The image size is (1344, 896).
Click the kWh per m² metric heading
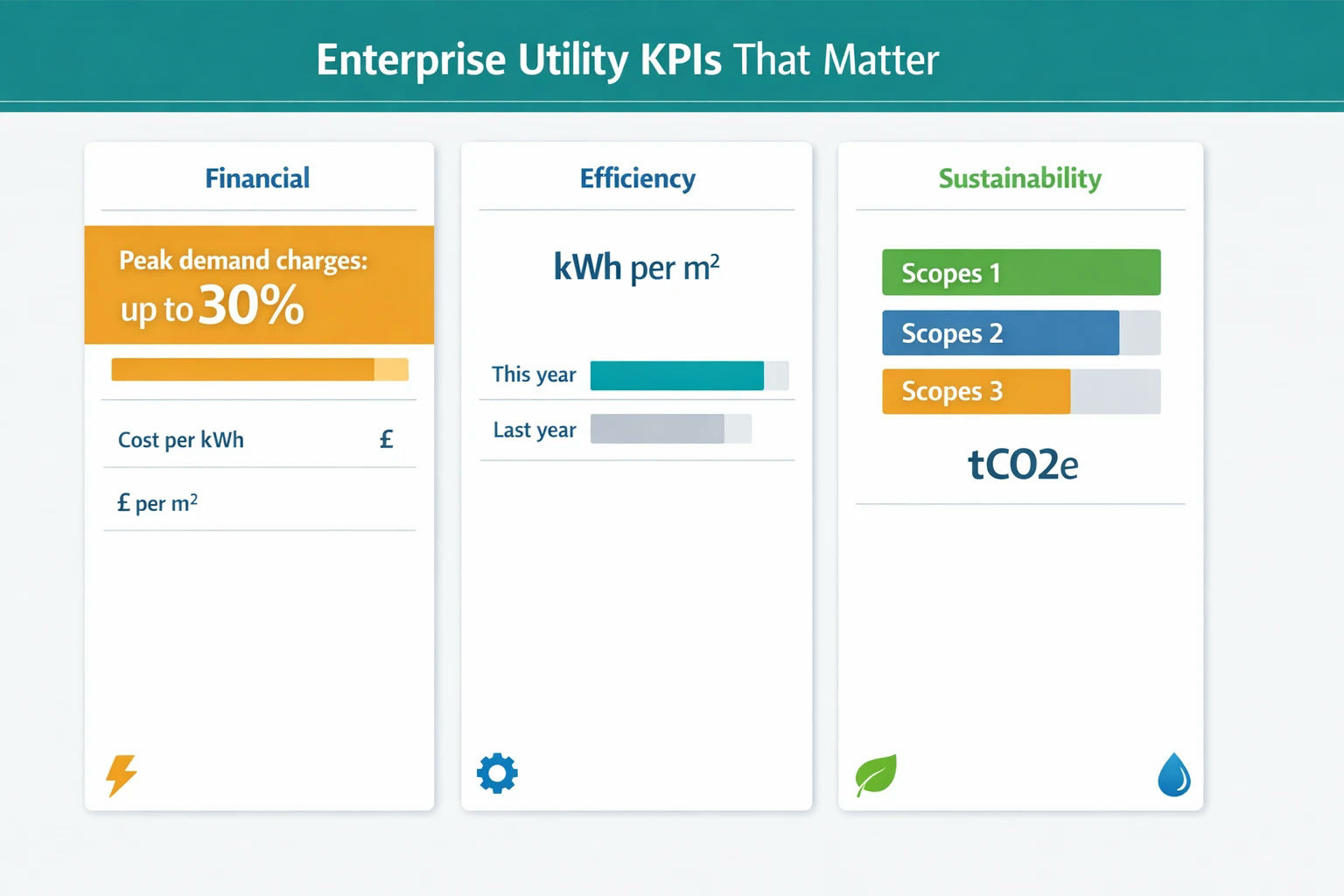637,267
